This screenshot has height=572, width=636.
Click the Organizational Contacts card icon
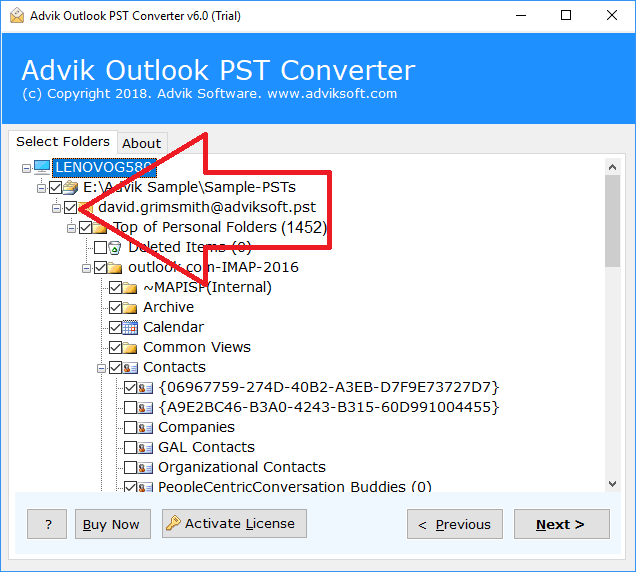pos(145,468)
